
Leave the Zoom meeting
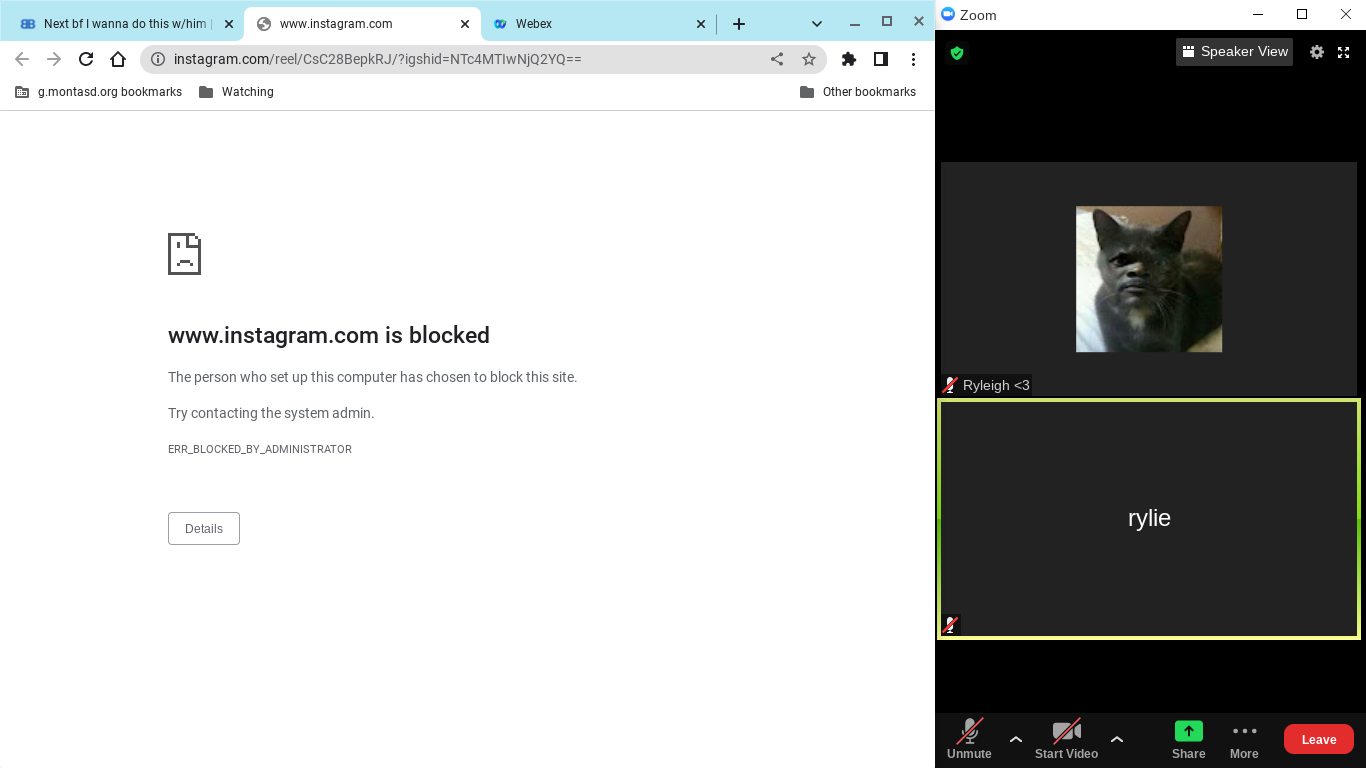1319,739
